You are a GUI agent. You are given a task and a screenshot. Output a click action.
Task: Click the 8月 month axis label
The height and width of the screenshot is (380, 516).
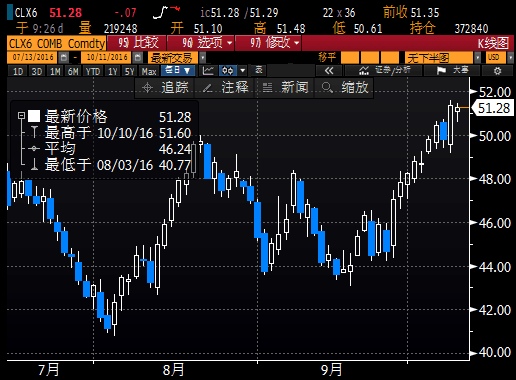pos(173,370)
